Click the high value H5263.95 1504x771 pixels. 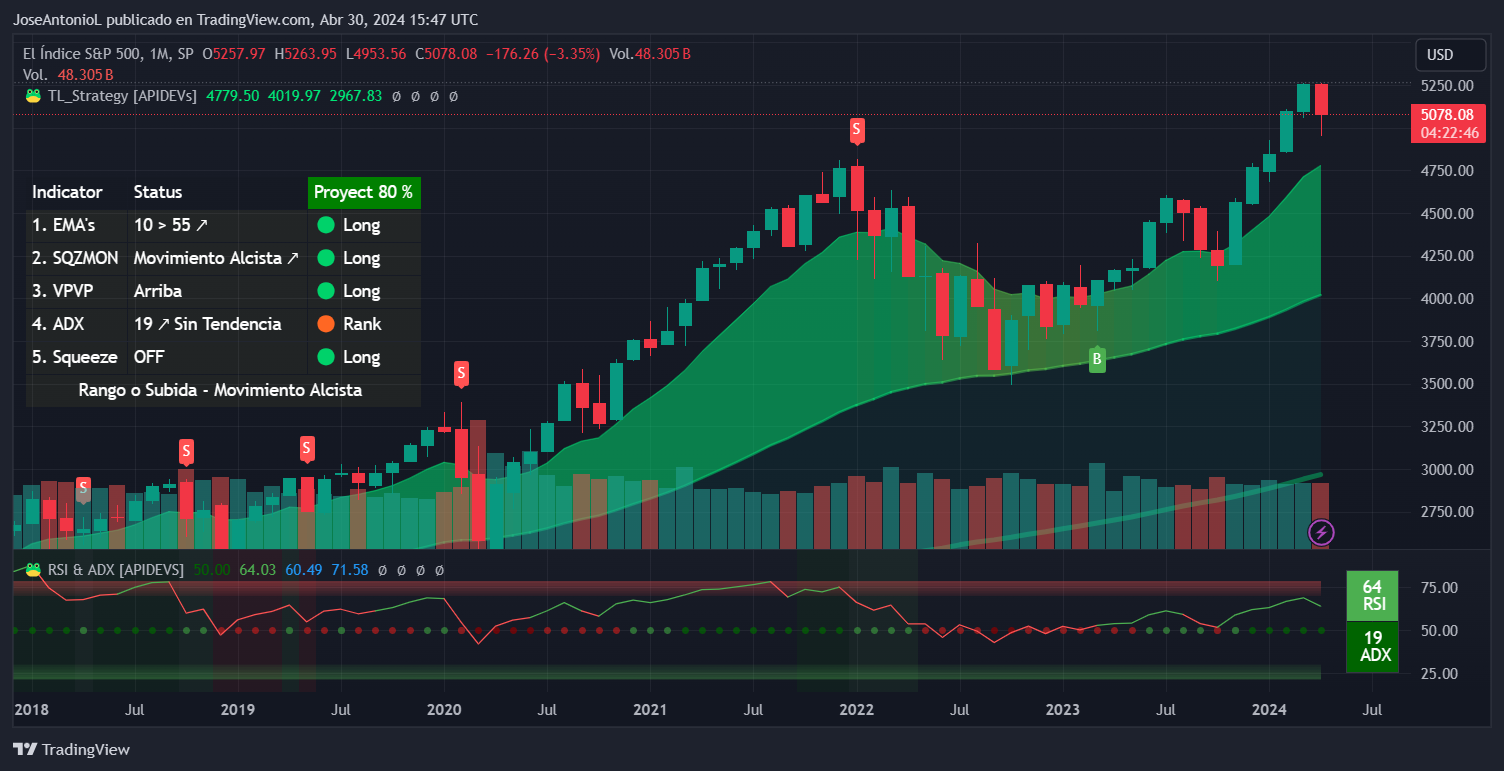pyautogui.click(x=306, y=53)
